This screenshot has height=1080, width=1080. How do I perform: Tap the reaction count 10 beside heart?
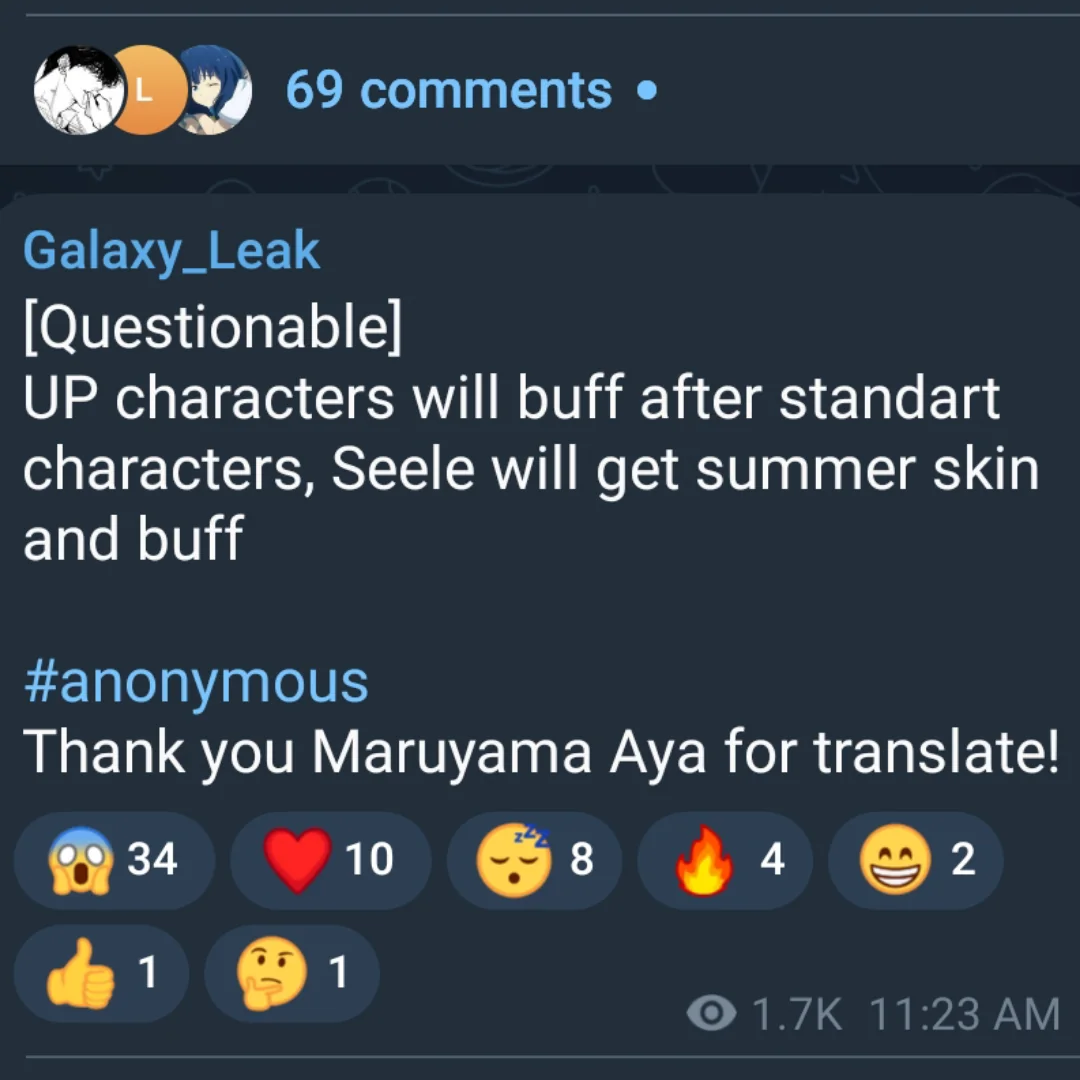coord(369,860)
